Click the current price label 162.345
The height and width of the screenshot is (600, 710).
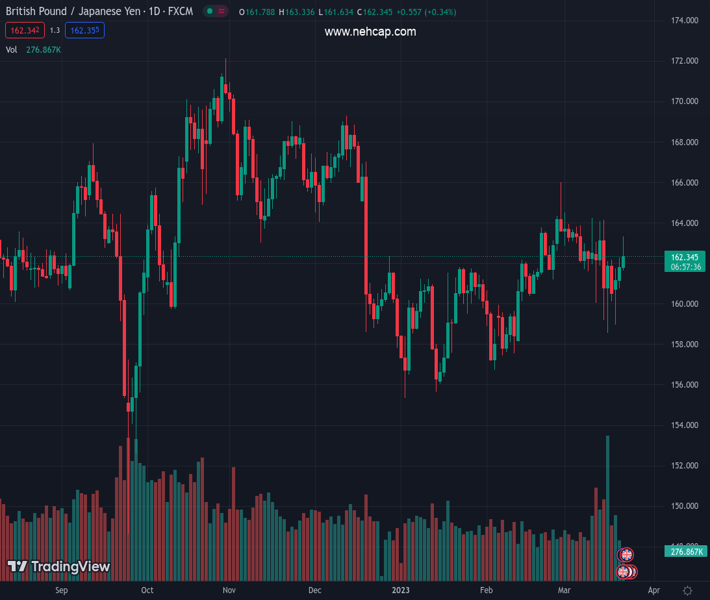(685, 257)
